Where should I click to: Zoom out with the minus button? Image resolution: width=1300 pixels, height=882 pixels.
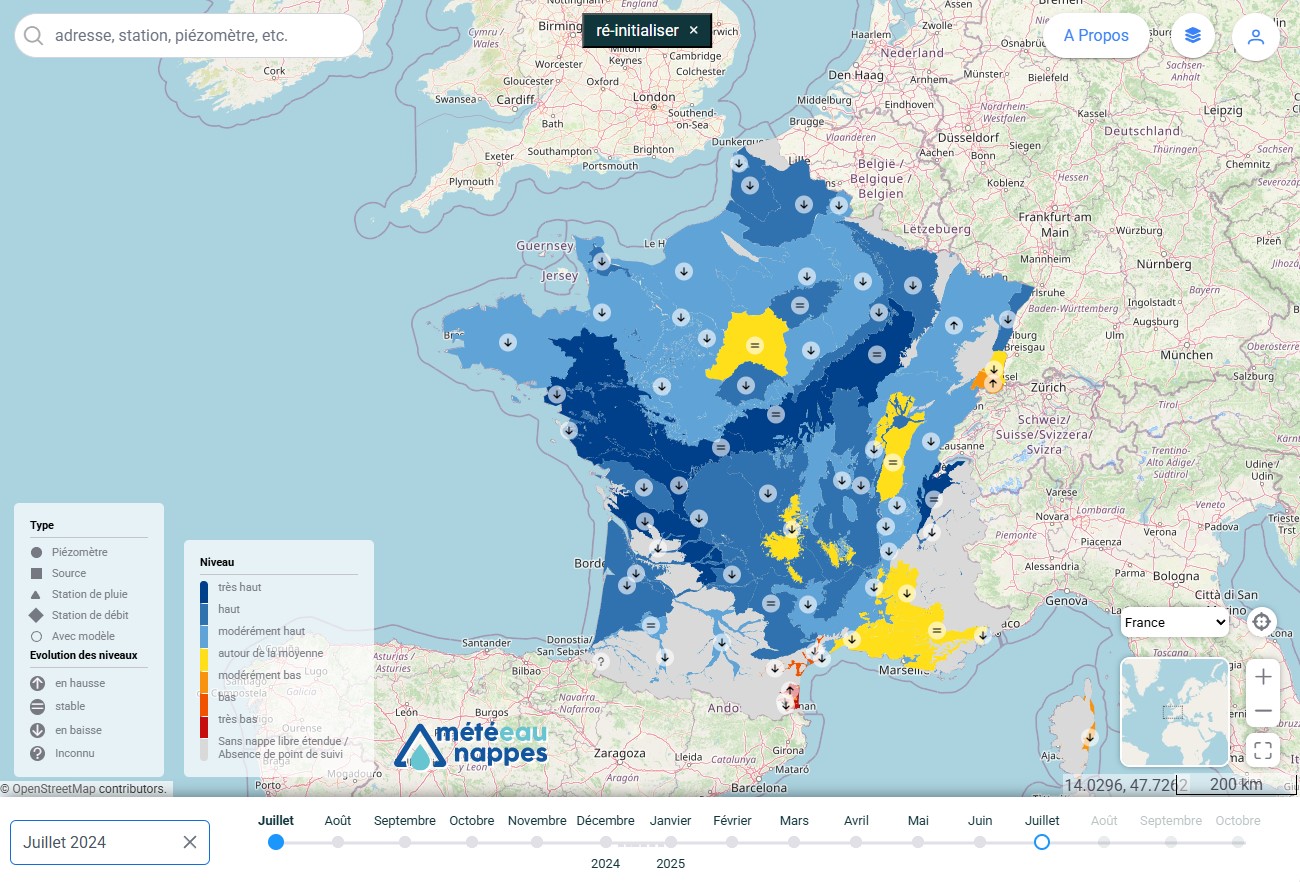coord(1263,711)
